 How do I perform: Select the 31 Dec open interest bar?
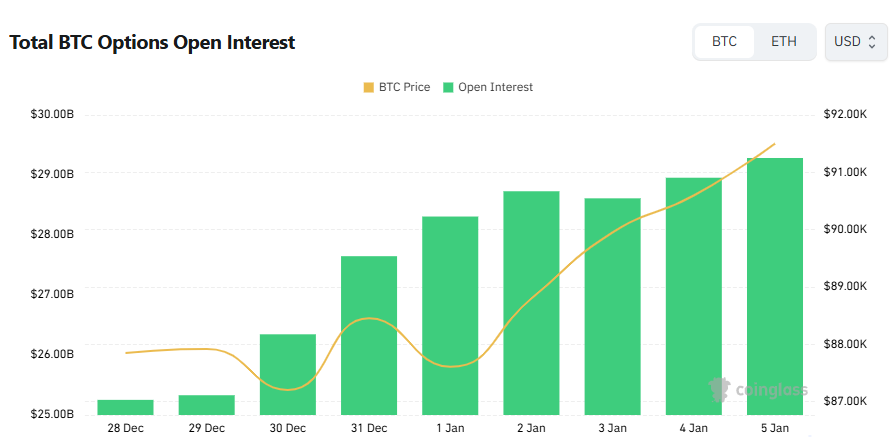click(x=369, y=335)
